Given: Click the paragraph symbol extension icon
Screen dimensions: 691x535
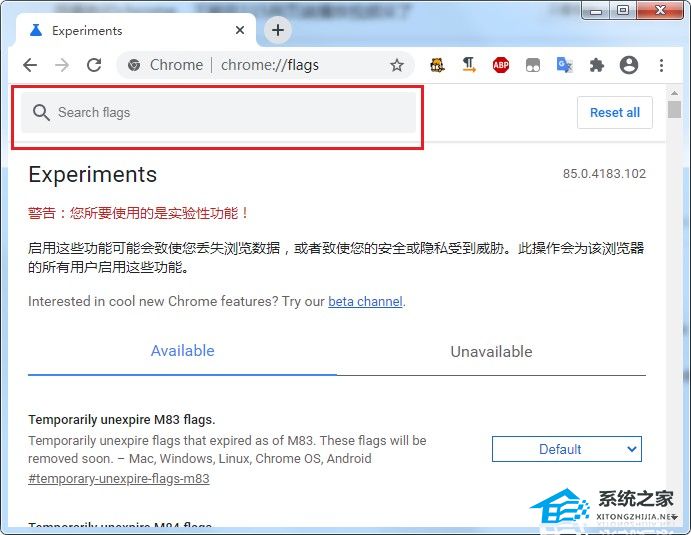Looking at the screenshot, I should coord(469,65).
